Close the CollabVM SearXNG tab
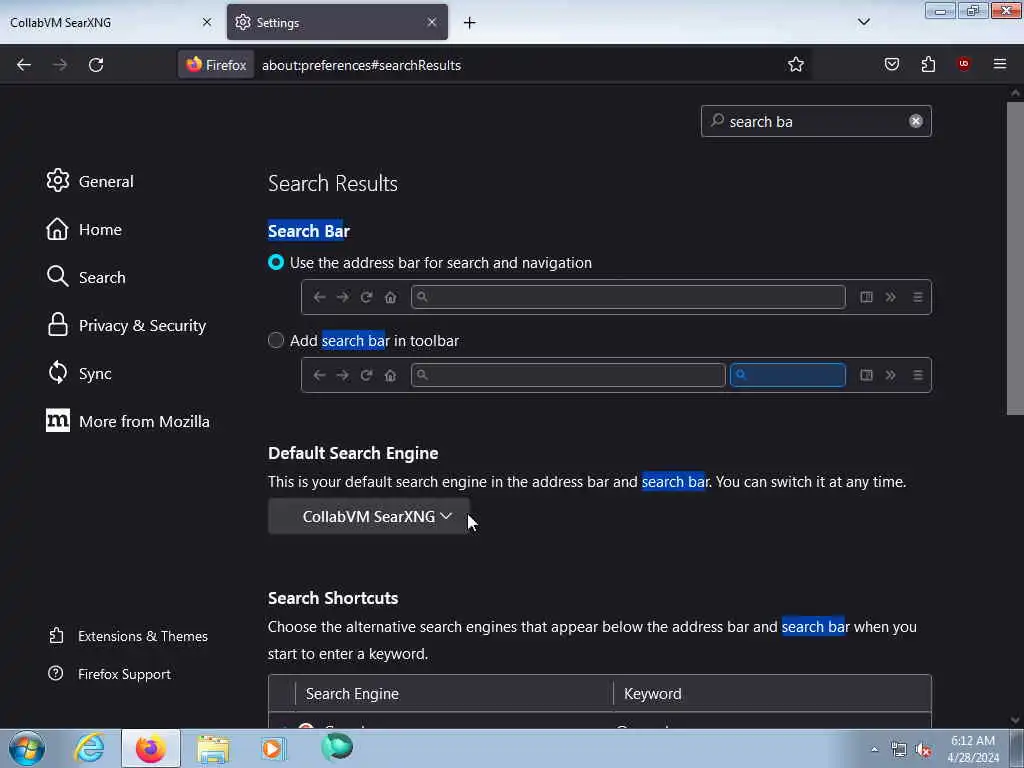The image size is (1024, 768). (207, 22)
